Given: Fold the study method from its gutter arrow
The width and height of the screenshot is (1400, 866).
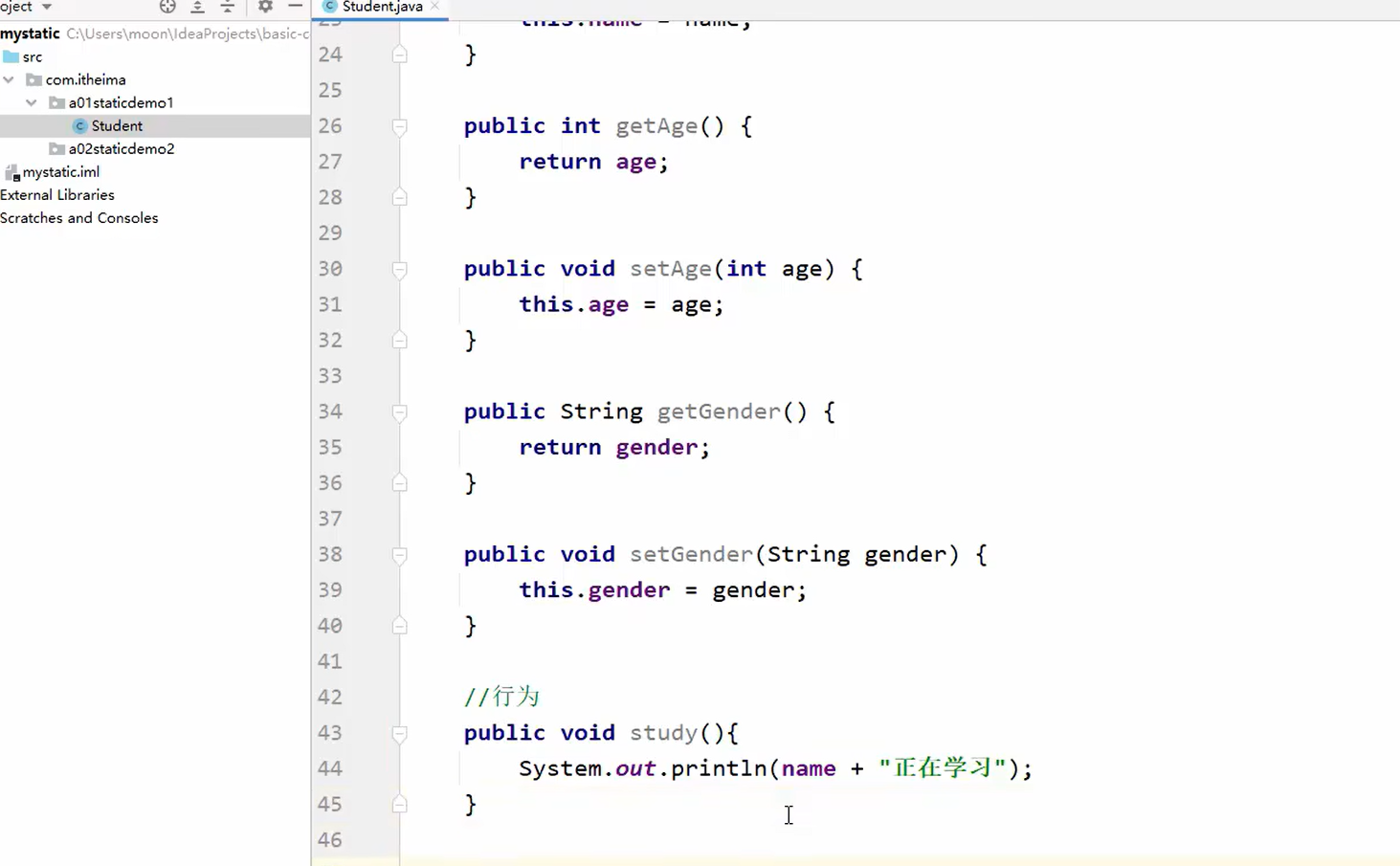Looking at the screenshot, I should tap(399, 733).
